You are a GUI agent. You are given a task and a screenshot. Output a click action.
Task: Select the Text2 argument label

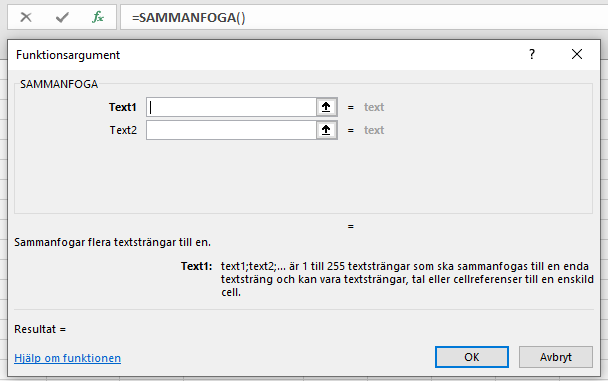(123, 130)
